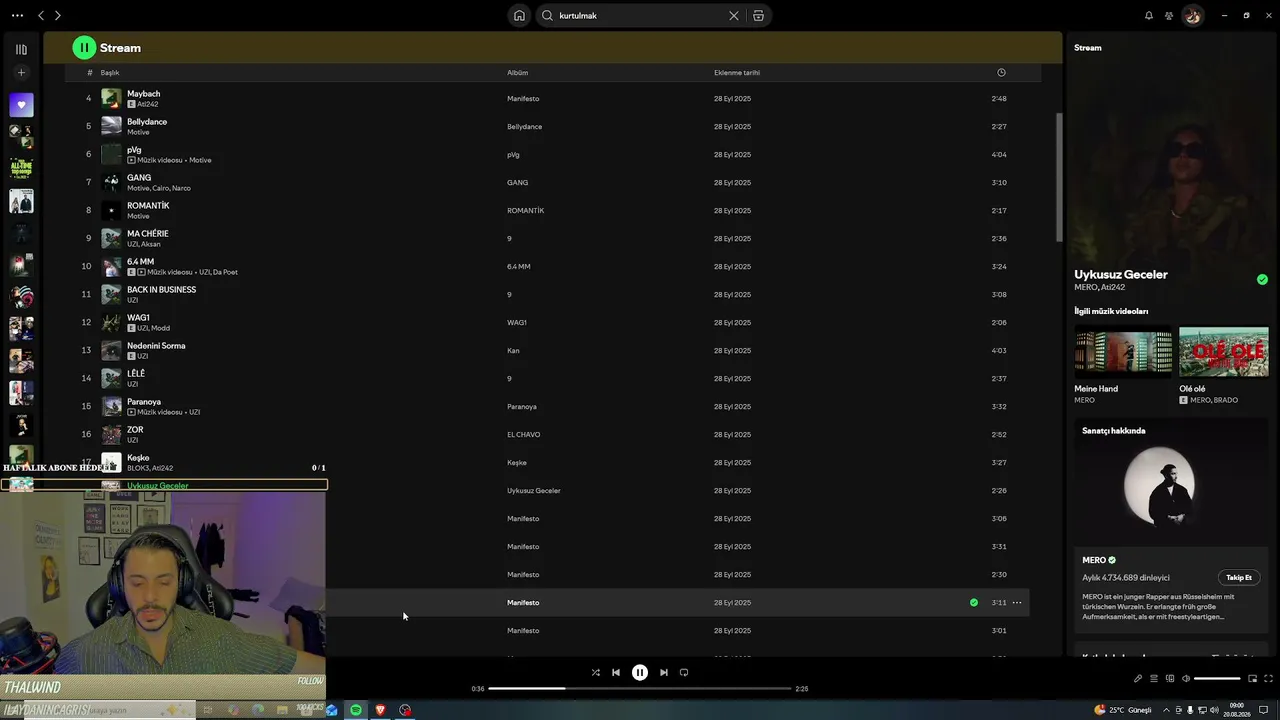Go forward with the right navigation arrow
This screenshot has height=720, width=1280.
tap(58, 16)
